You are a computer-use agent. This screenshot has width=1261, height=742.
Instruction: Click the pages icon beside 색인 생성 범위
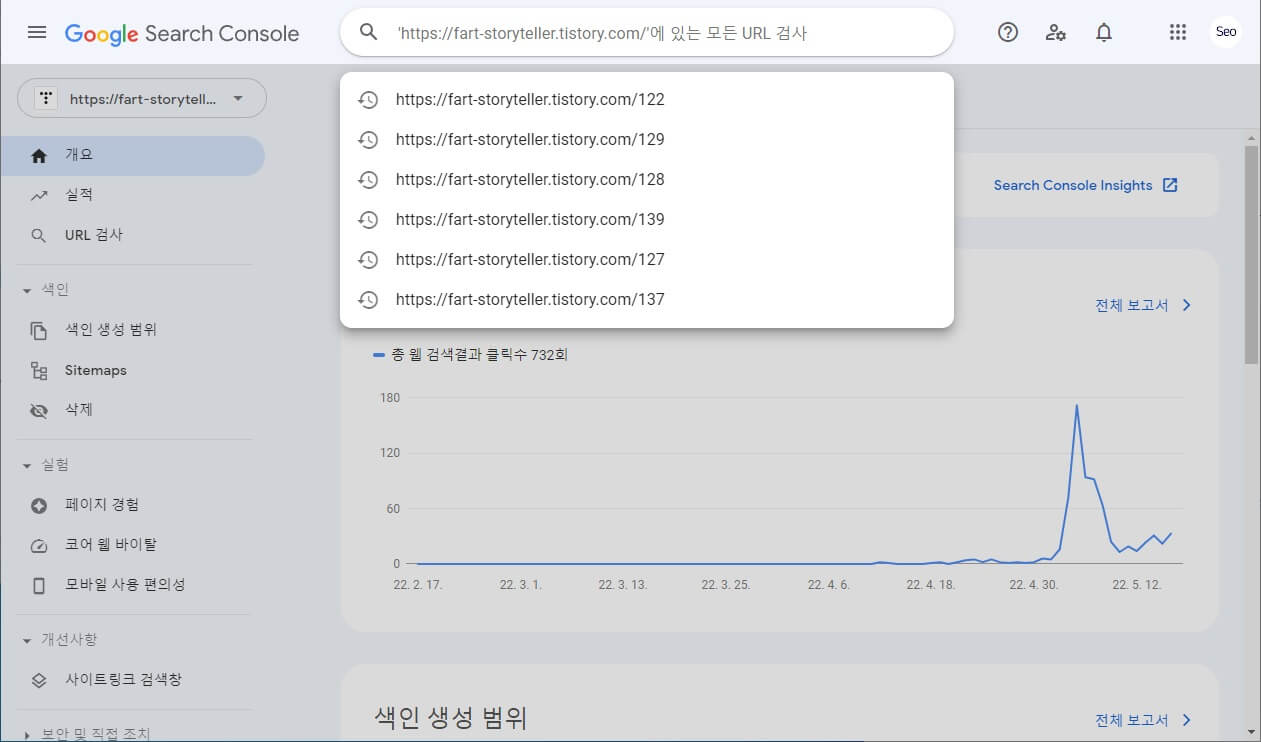tap(39, 330)
